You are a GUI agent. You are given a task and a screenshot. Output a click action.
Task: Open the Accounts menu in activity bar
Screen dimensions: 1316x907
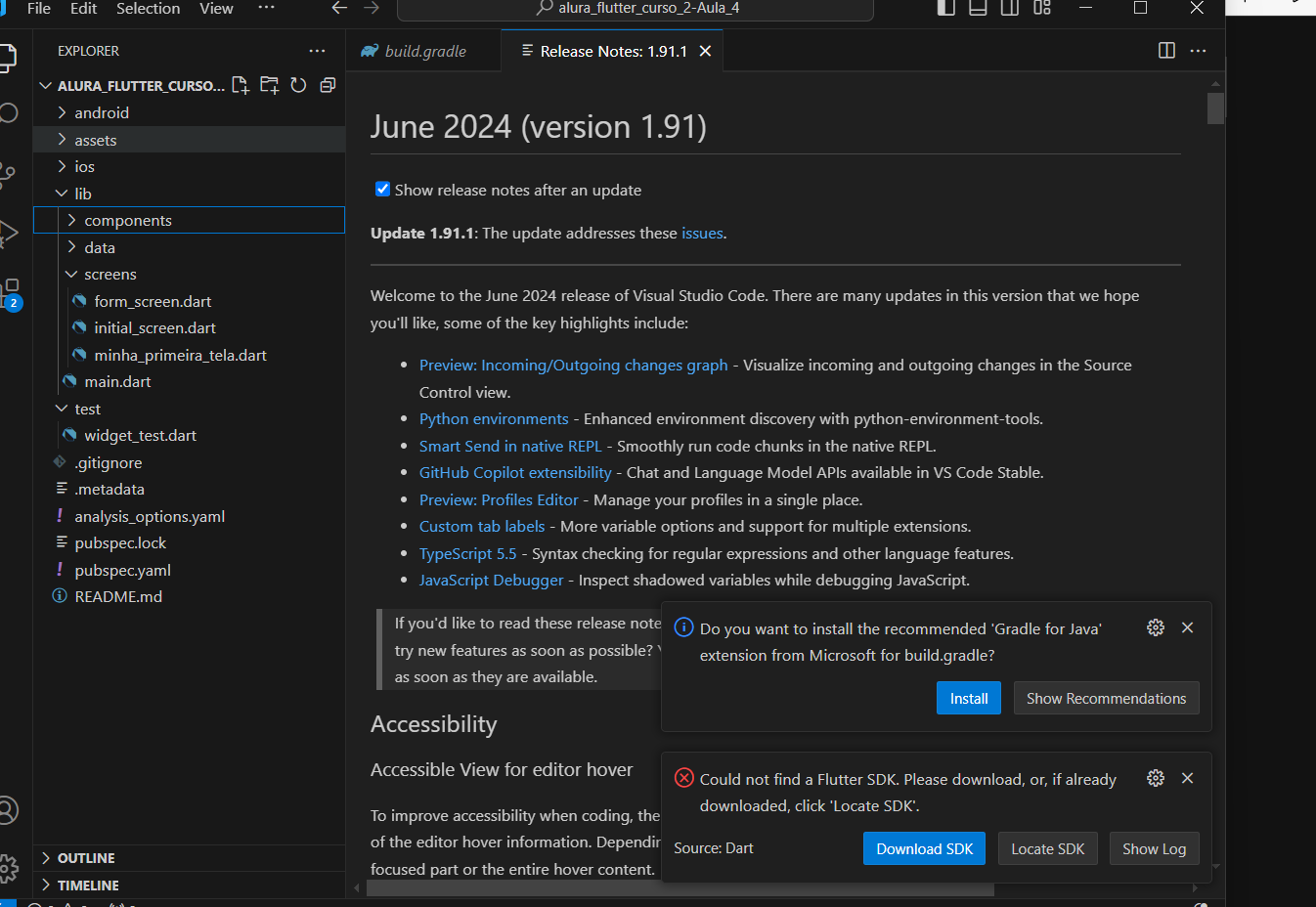(9, 810)
